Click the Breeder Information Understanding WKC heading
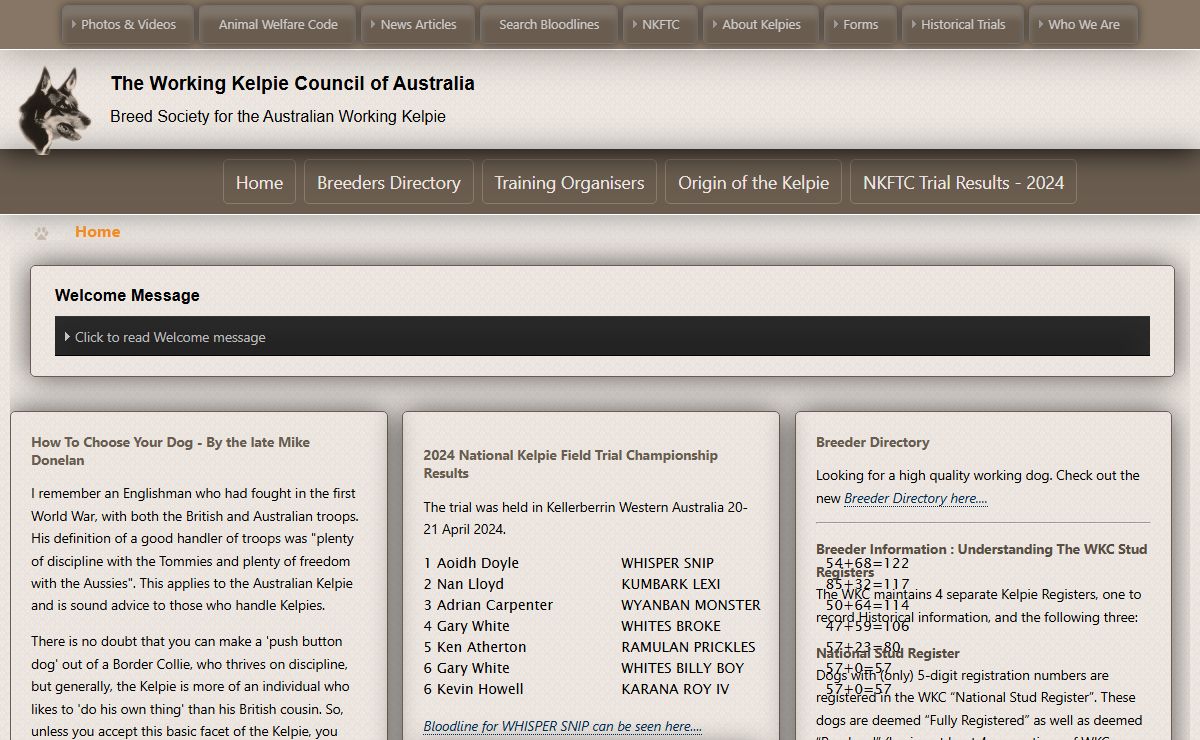Viewport: 1200px width, 740px height. coord(981,560)
